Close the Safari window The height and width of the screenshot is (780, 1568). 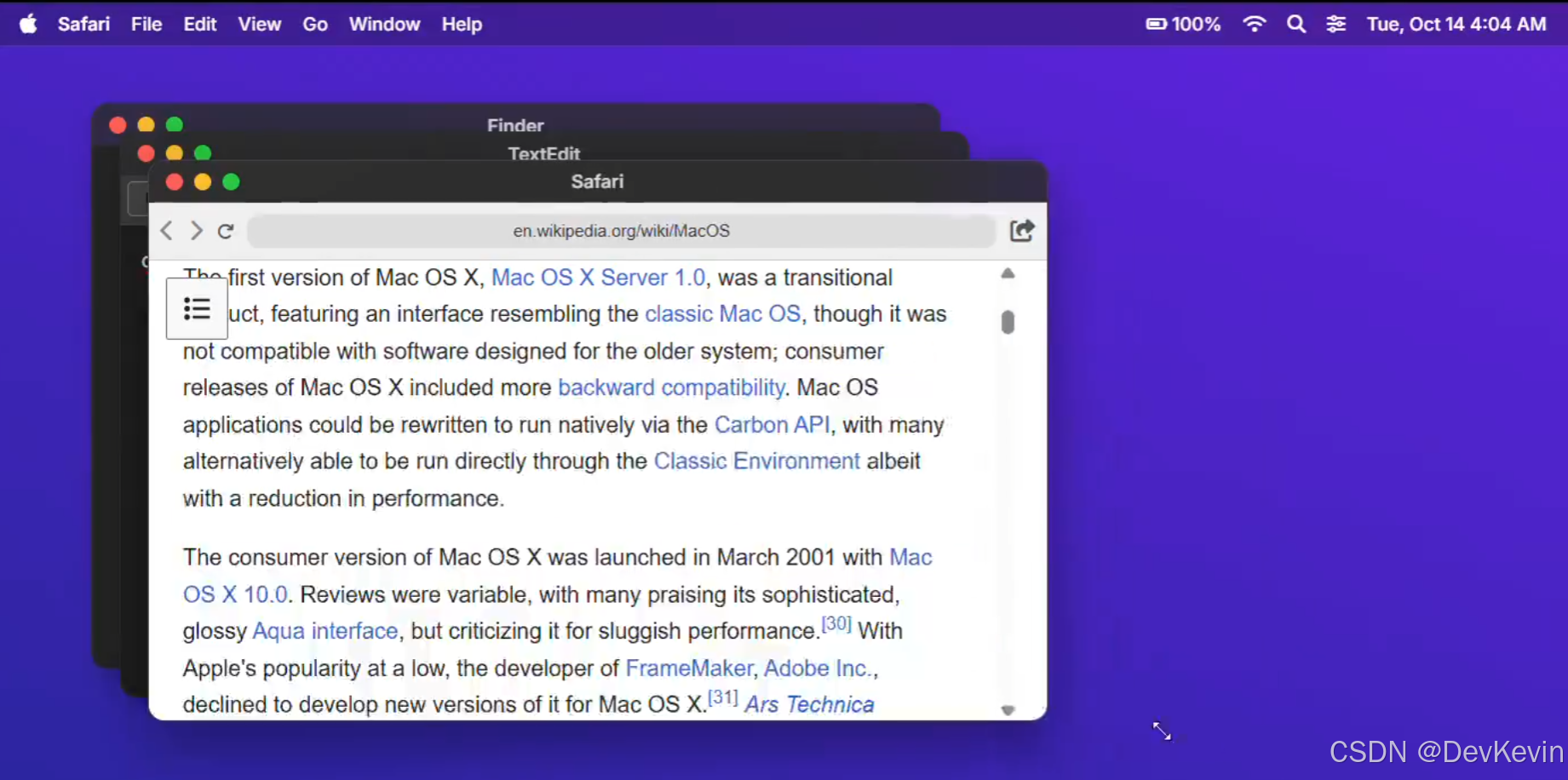pyautogui.click(x=175, y=181)
